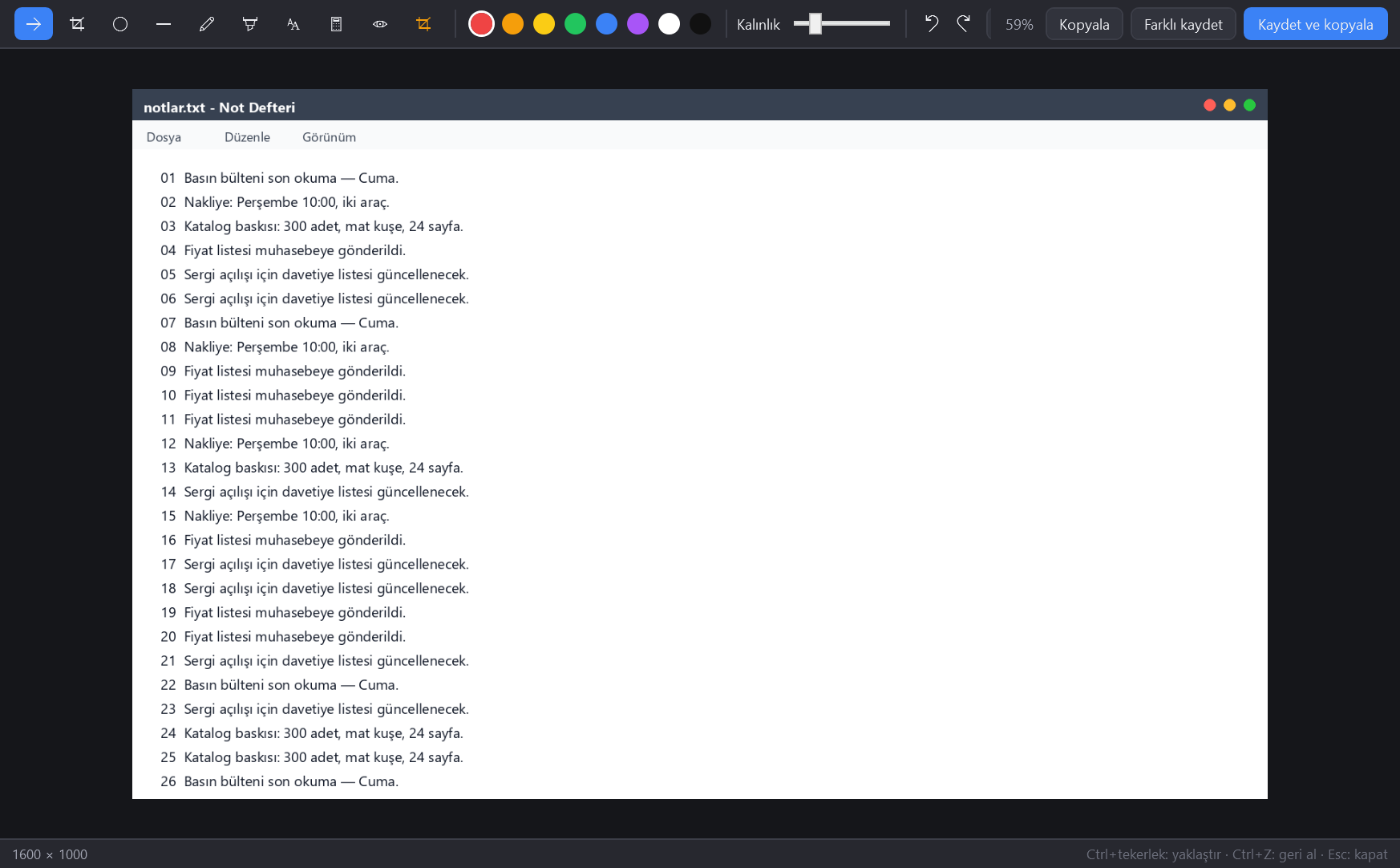Viewport: 1400px width, 868px height.
Task: Click the notlar.txt - Not Defteri title
Action: (x=220, y=107)
